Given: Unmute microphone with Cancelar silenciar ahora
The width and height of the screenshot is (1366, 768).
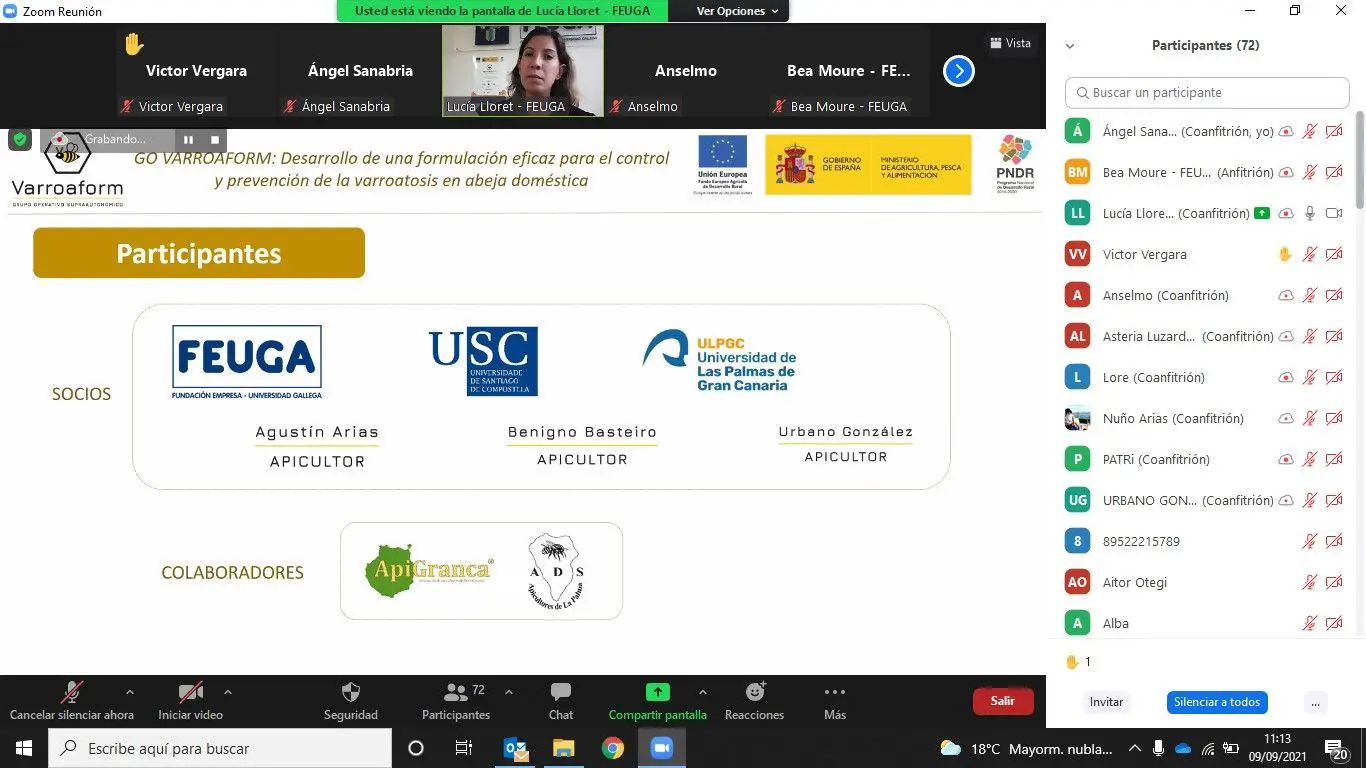Looking at the screenshot, I should click(x=71, y=693).
